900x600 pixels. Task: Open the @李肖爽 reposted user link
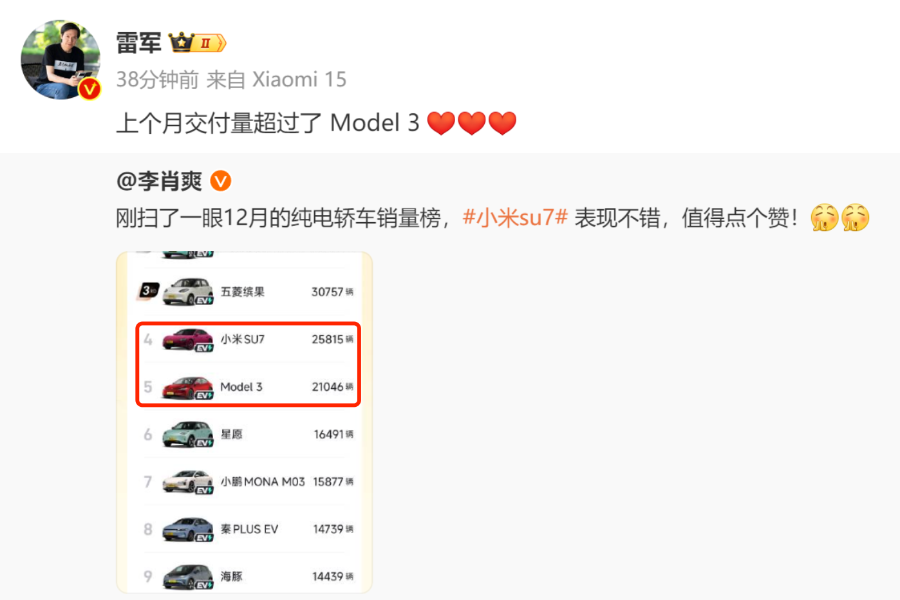[159, 181]
